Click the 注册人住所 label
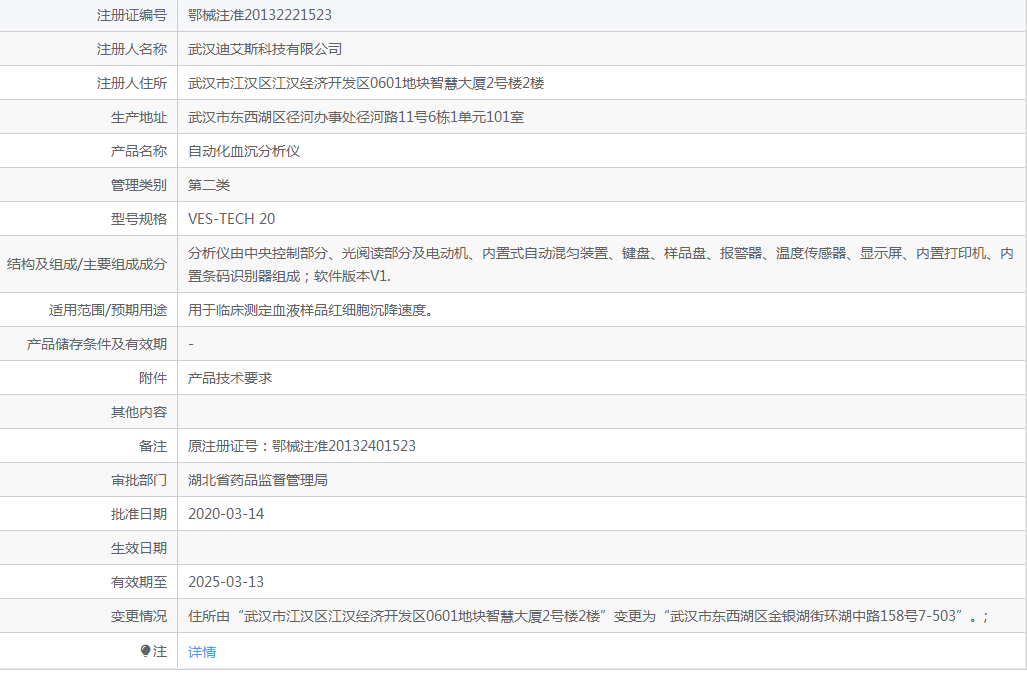 click(132, 83)
